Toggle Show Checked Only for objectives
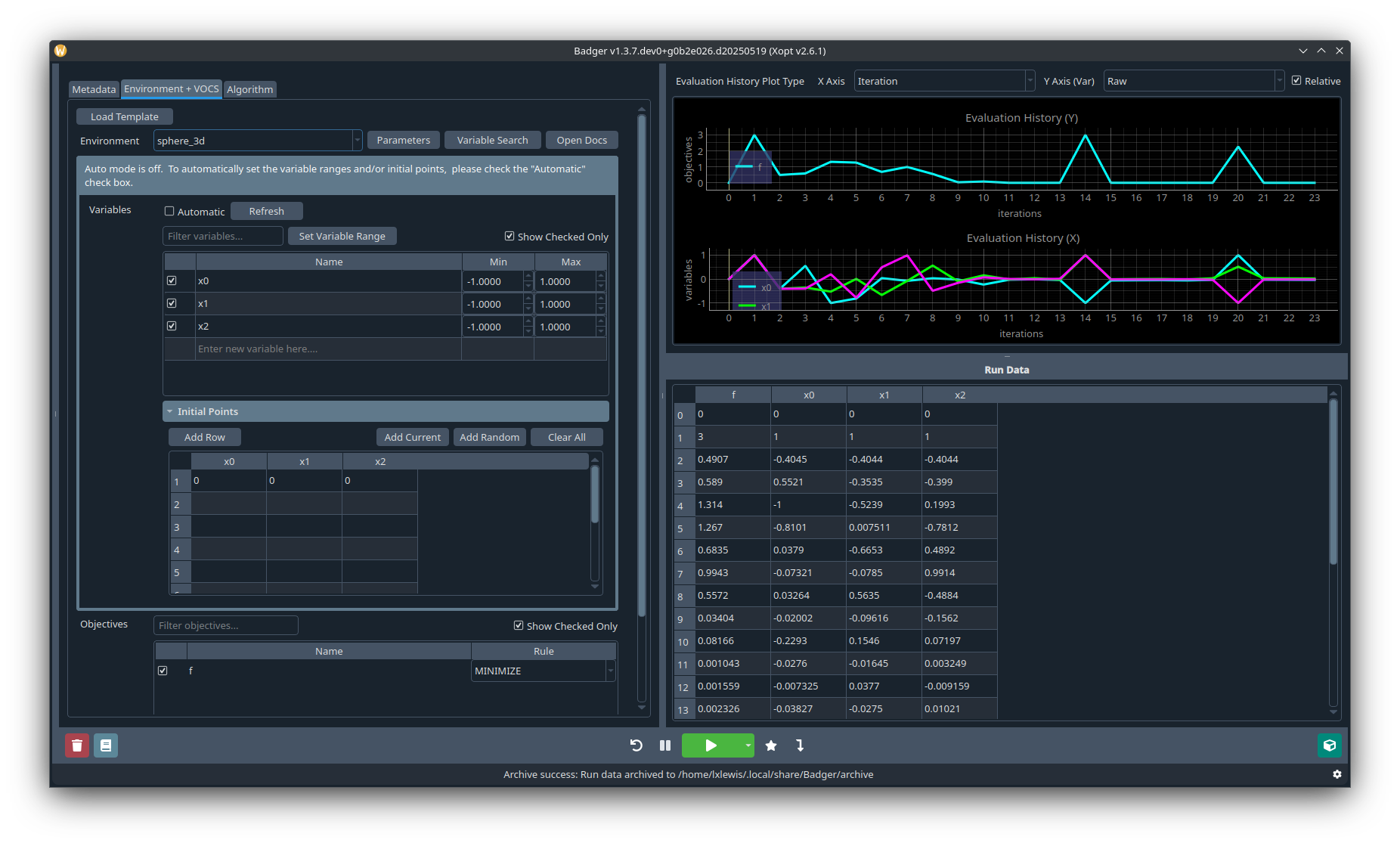Image resolution: width=1400 pixels, height=846 pixels. [519, 626]
